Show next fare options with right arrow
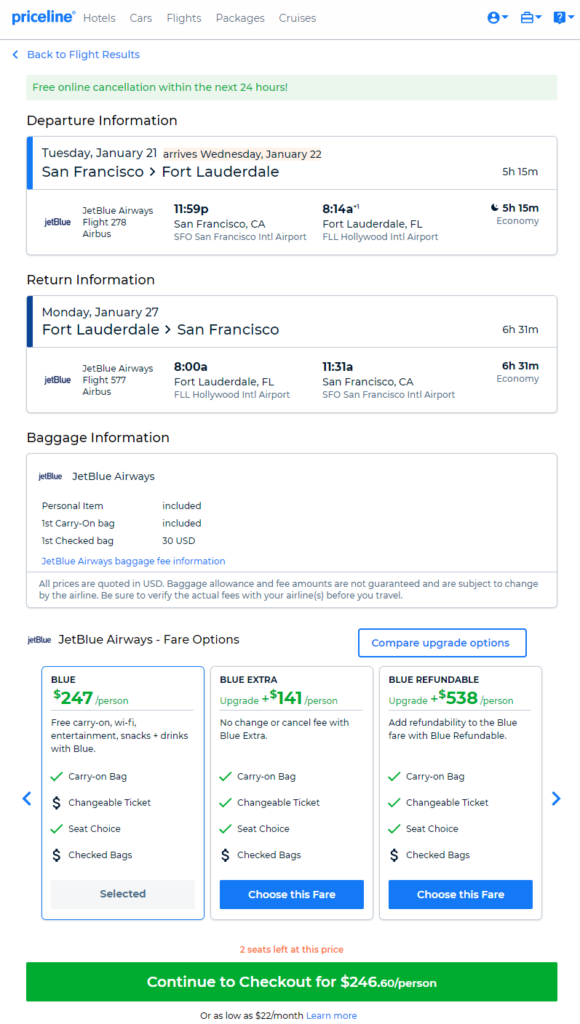 coord(556,798)
